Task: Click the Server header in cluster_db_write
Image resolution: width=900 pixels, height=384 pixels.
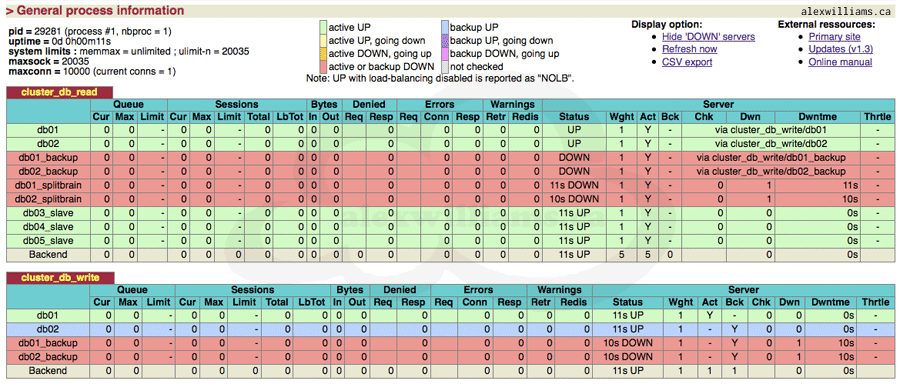Action: pos(744,290)
